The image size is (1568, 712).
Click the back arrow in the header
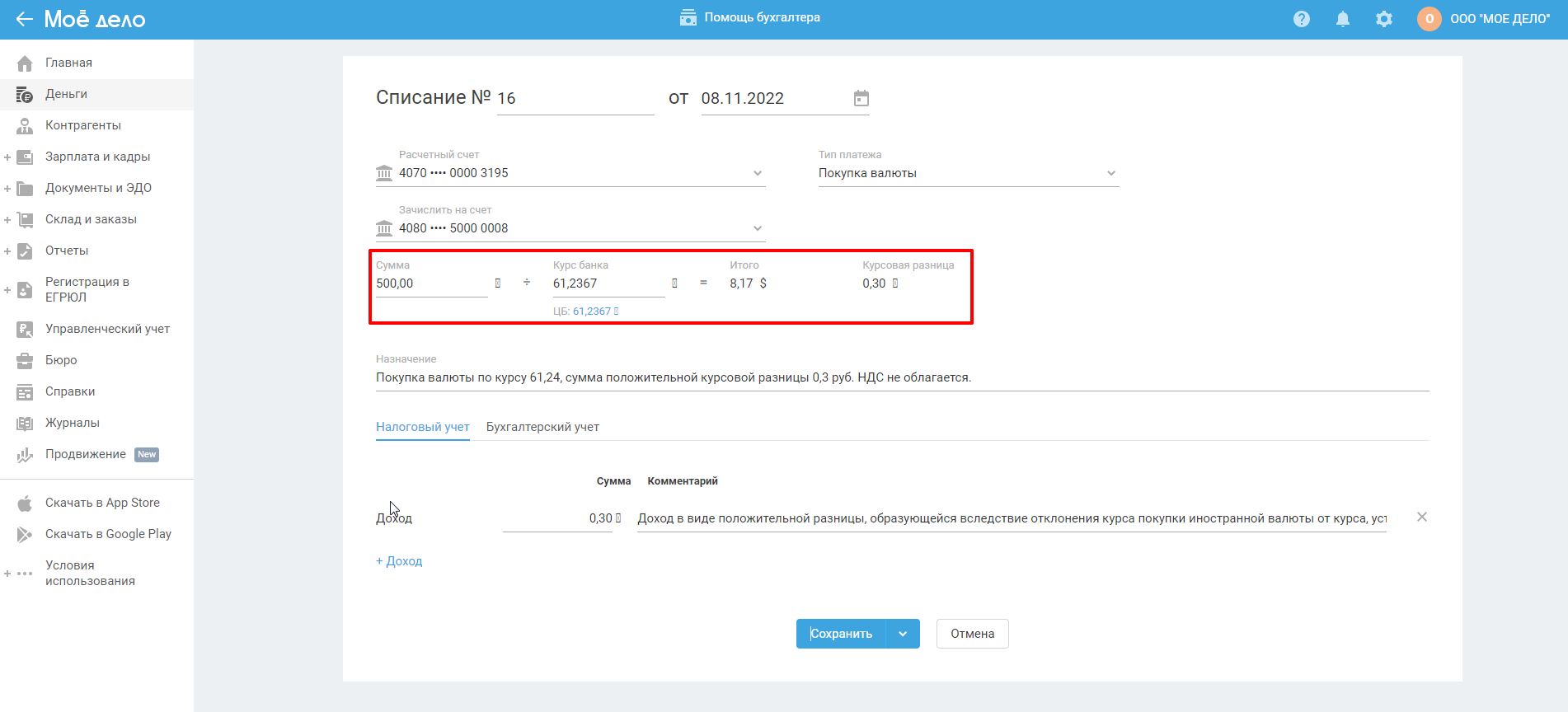[x=24, y=19]
